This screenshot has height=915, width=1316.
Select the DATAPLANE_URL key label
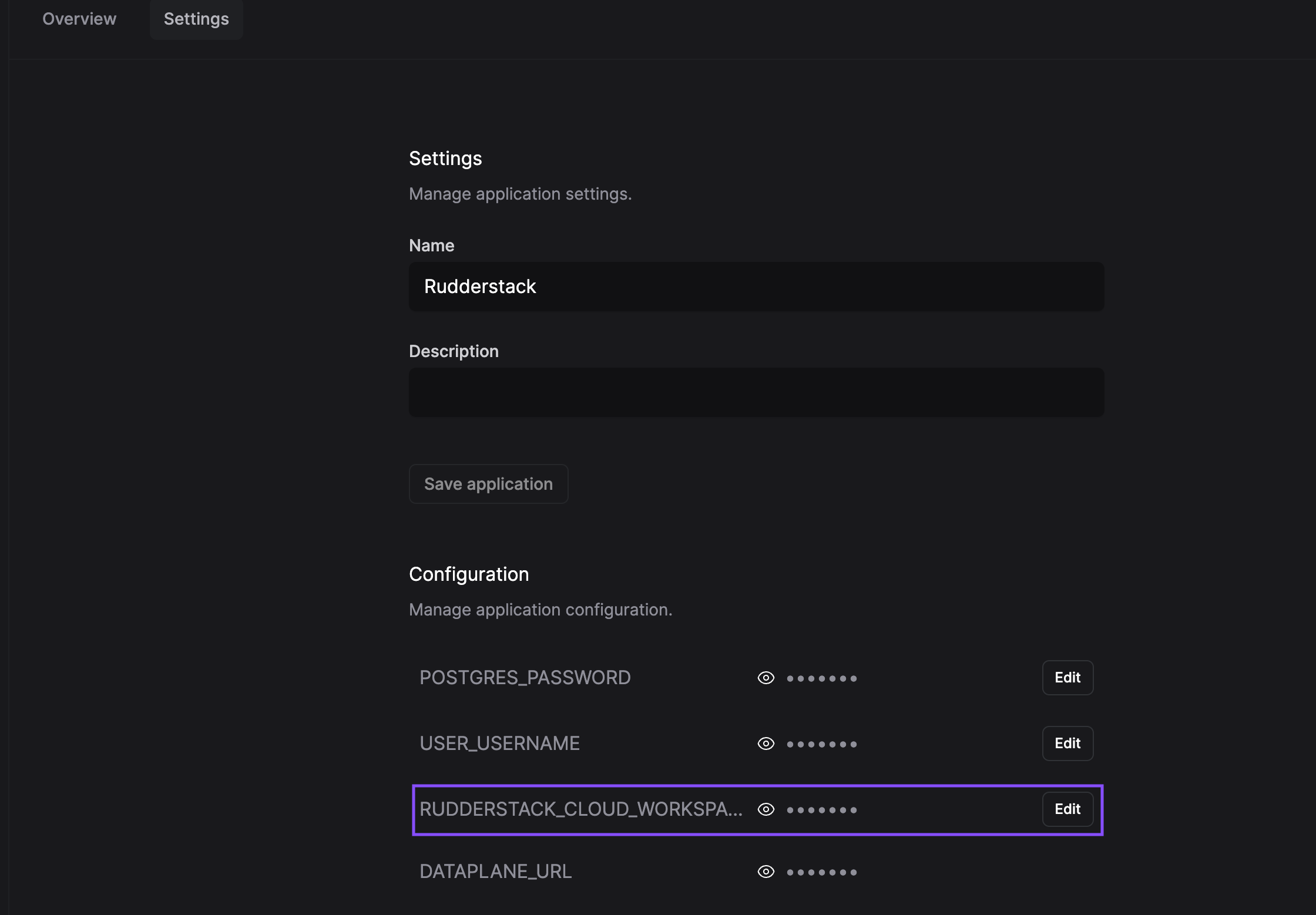tap(495, 872)
